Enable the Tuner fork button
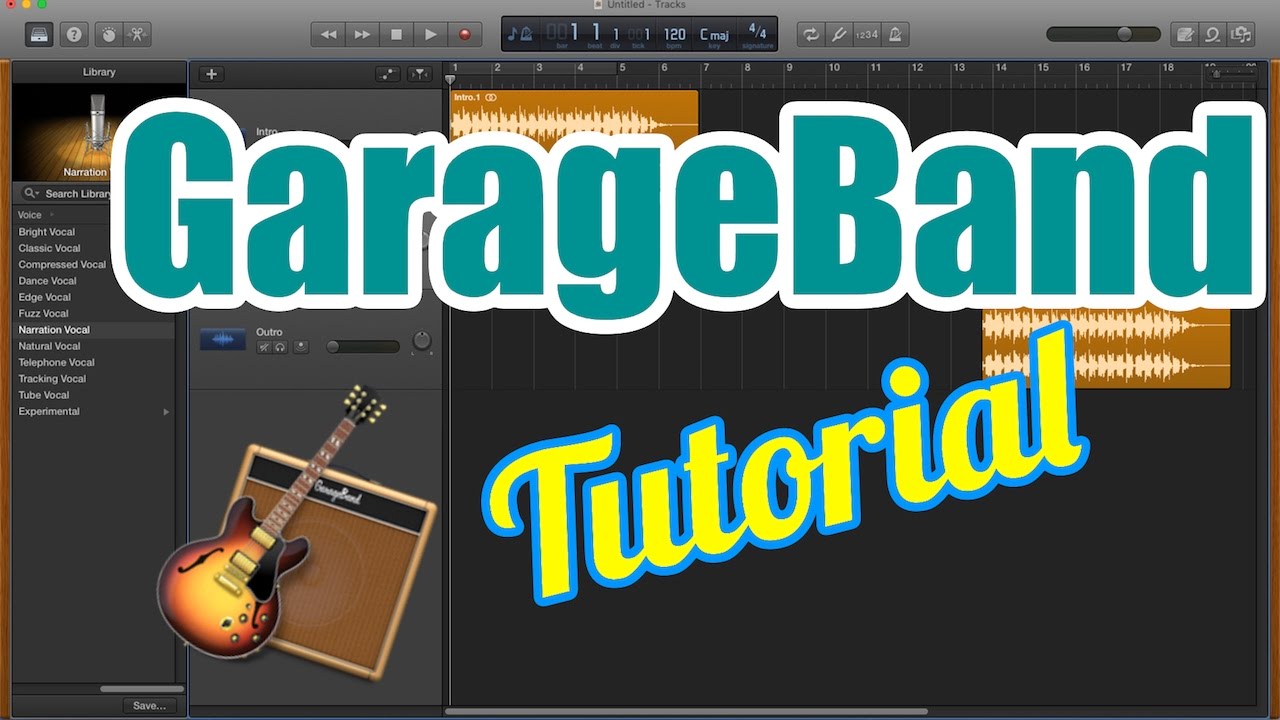This screenshot has height=720, width=1280. [838, 34]
